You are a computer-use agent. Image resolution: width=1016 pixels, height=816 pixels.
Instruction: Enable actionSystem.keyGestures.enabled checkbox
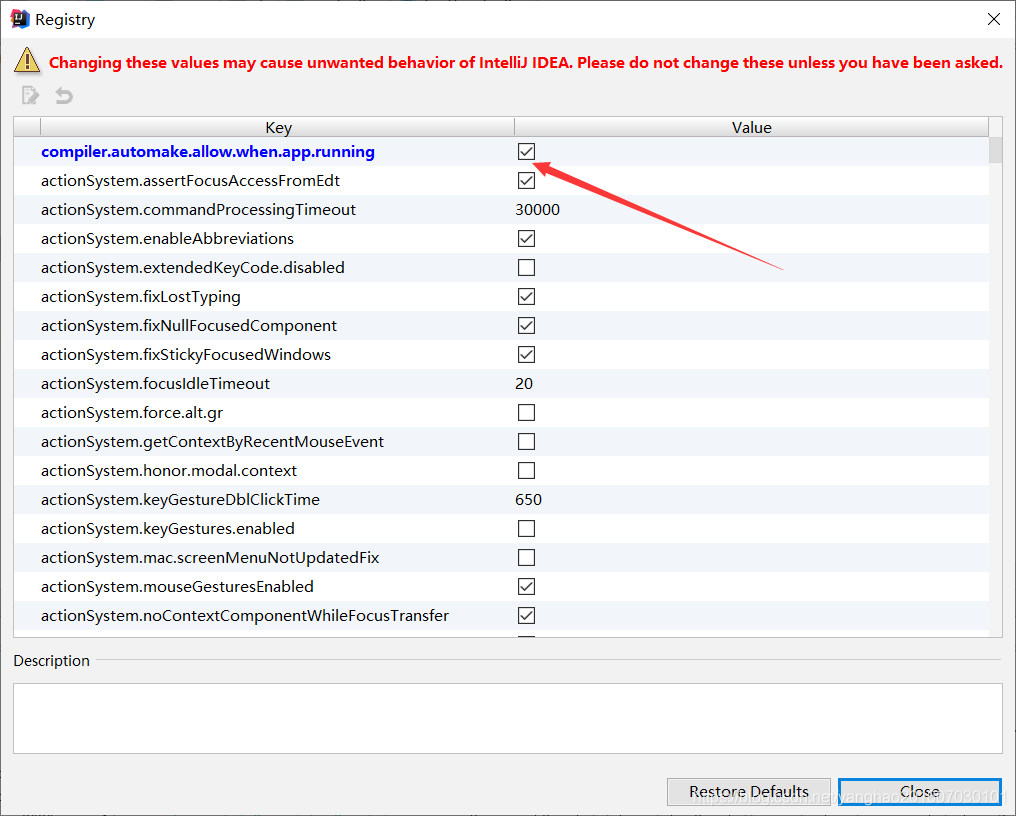click(526, 529)
